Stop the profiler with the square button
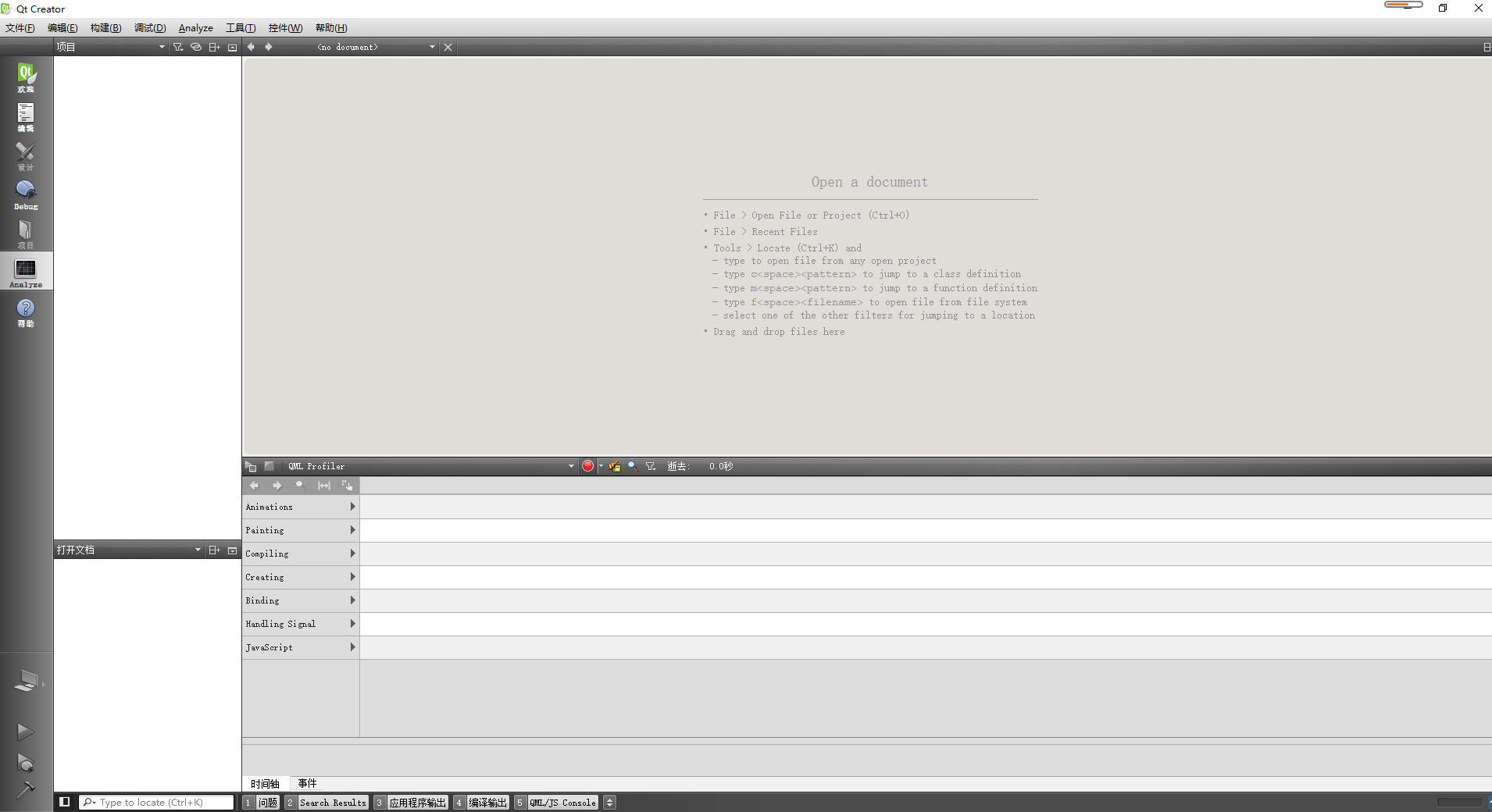Screen dimensions: 1492x812 pyautogui.click(x=269, y=466)
